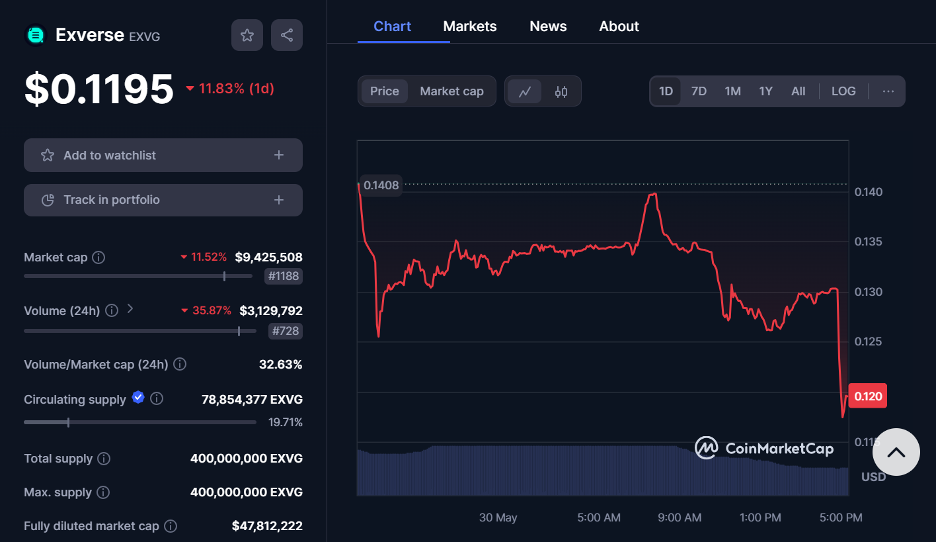
Task: Toggle LOG scale on chart
Action: [x=843, y=91]
